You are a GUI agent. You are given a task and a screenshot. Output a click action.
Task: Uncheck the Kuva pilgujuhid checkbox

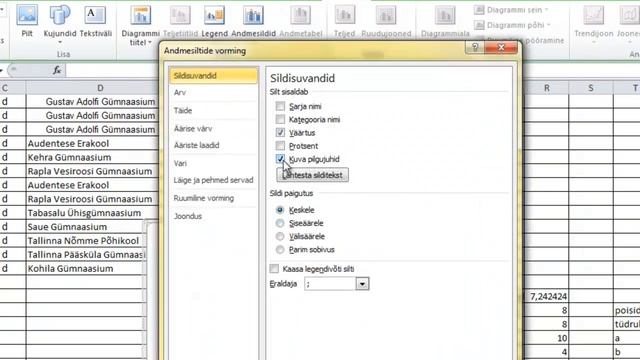coord(280,159)
